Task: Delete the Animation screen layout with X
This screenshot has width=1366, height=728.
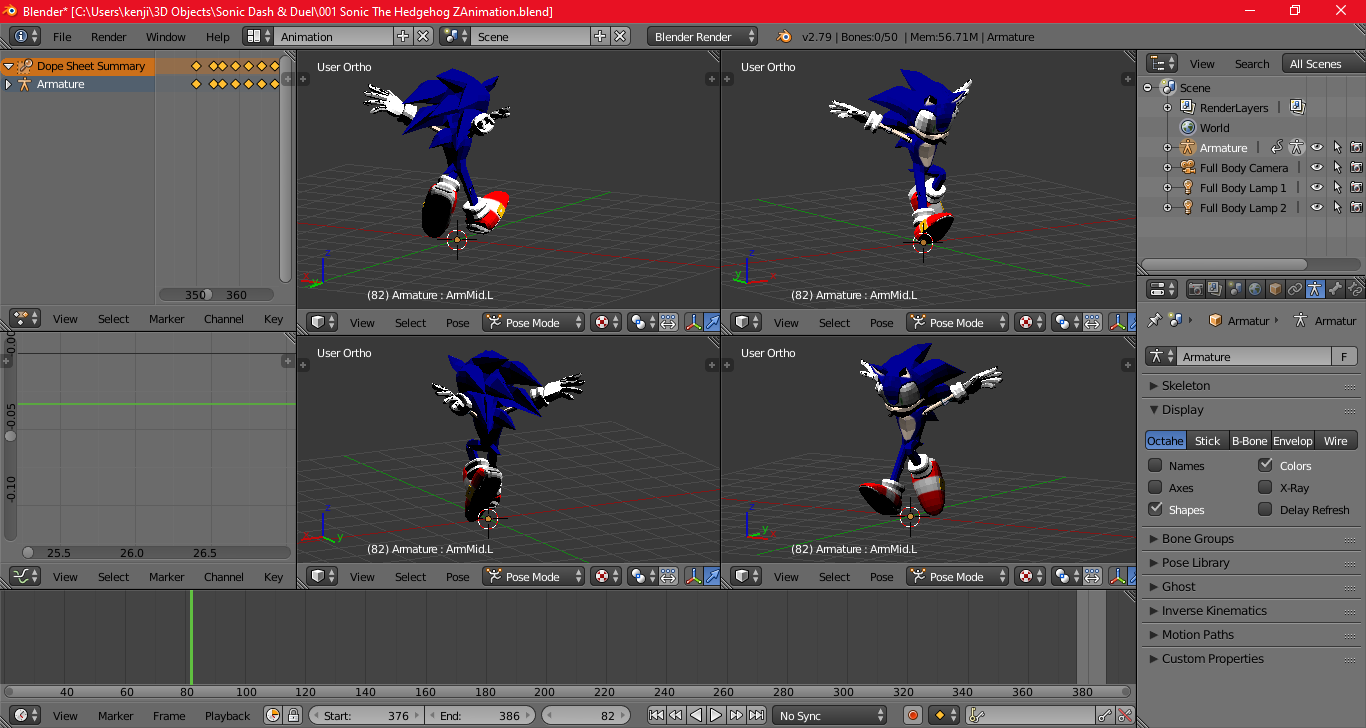Action: pyautogui.click(x=423, y=36)
